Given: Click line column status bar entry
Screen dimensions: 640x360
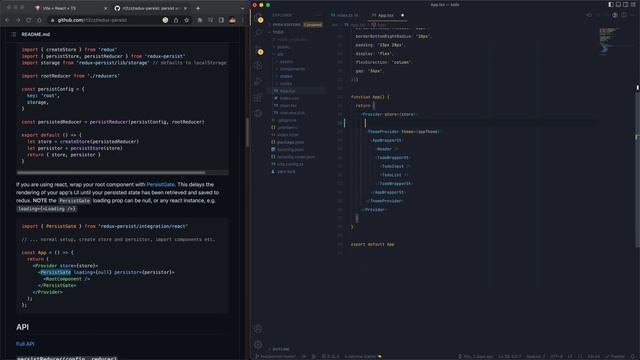Looking at the screenshot, I should (x=509, y=356).
